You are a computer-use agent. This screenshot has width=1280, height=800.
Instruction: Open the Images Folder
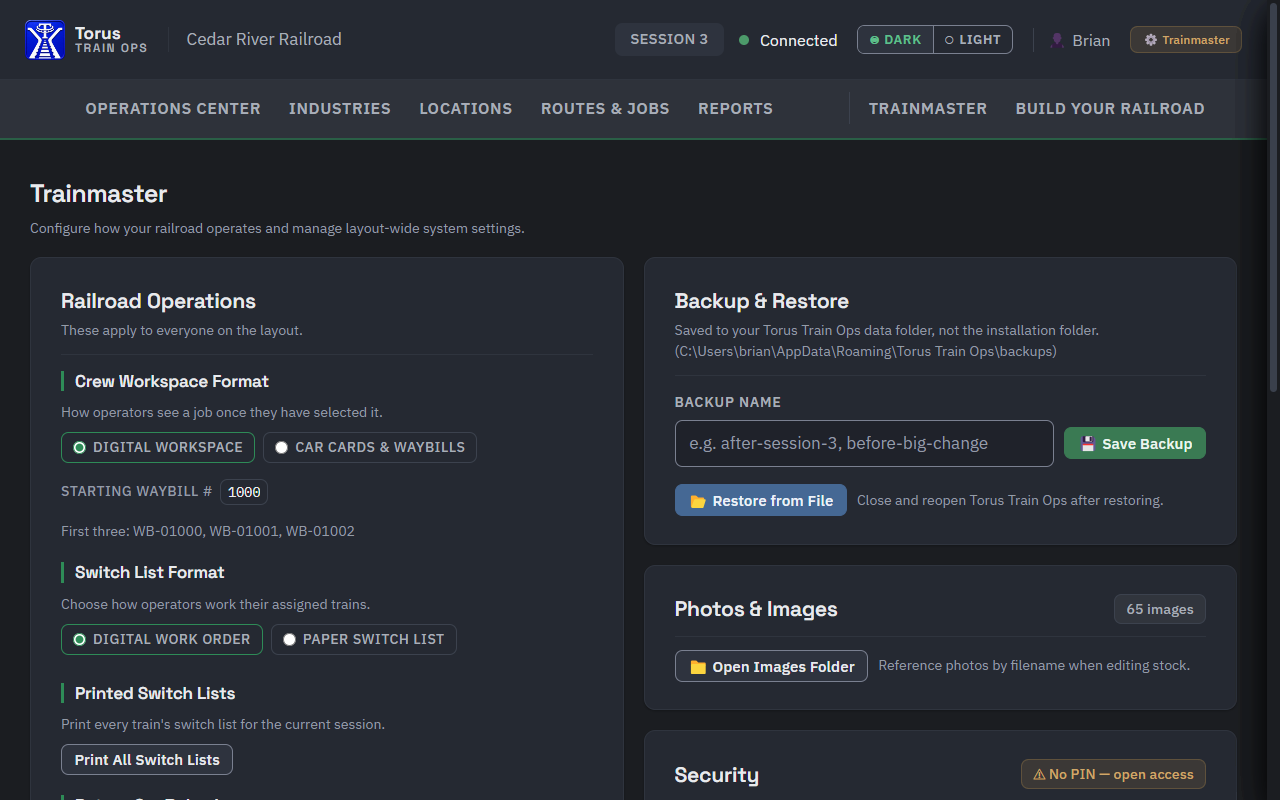pos(771,666)
